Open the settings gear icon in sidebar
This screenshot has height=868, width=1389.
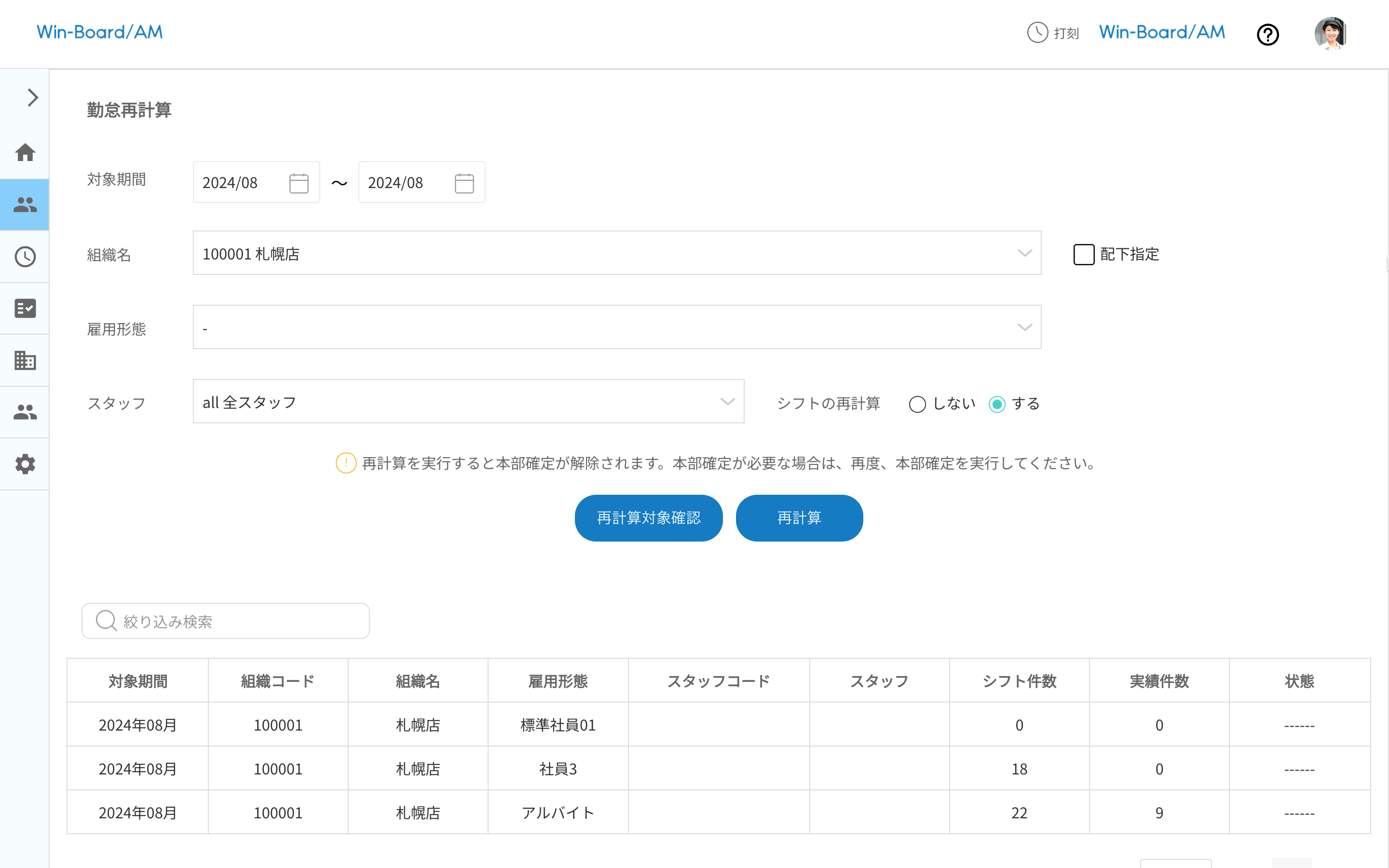coord(25,464)
